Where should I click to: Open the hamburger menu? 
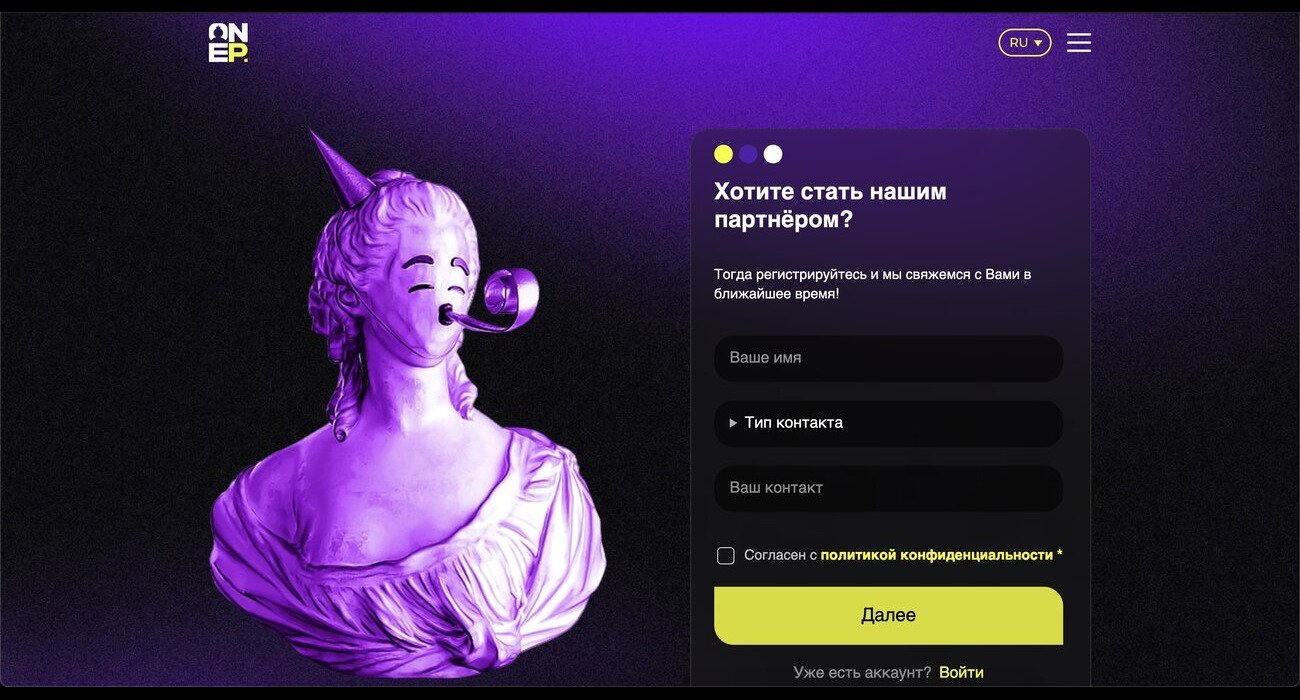coord(1078,42)
